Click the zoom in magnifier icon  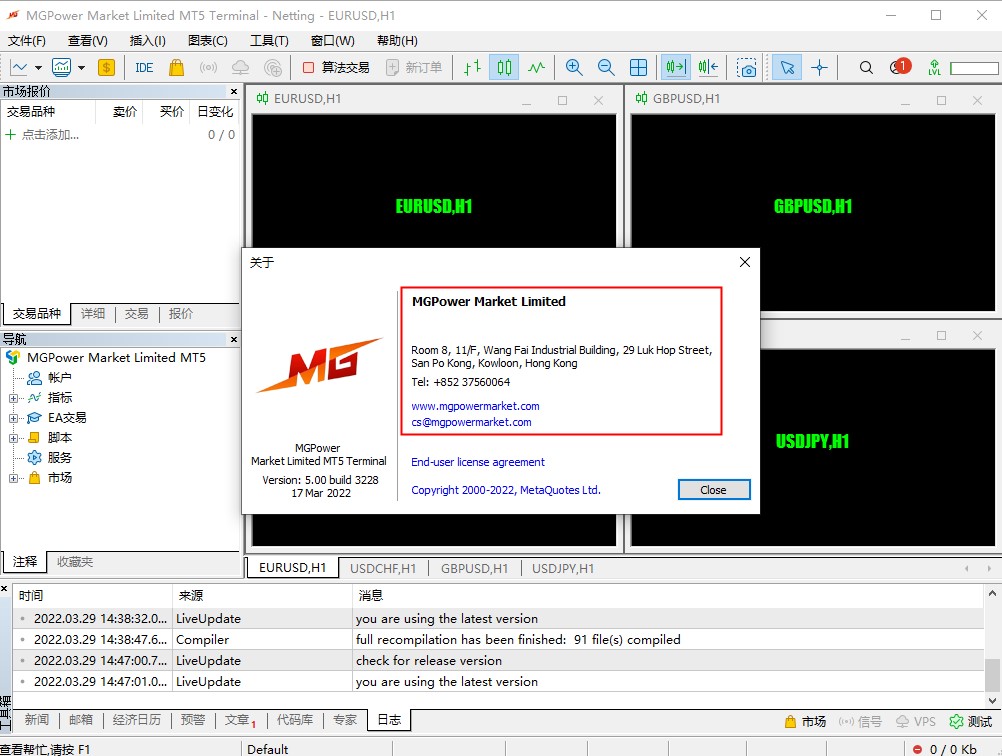pyautogui.click(x=574, y=67)
